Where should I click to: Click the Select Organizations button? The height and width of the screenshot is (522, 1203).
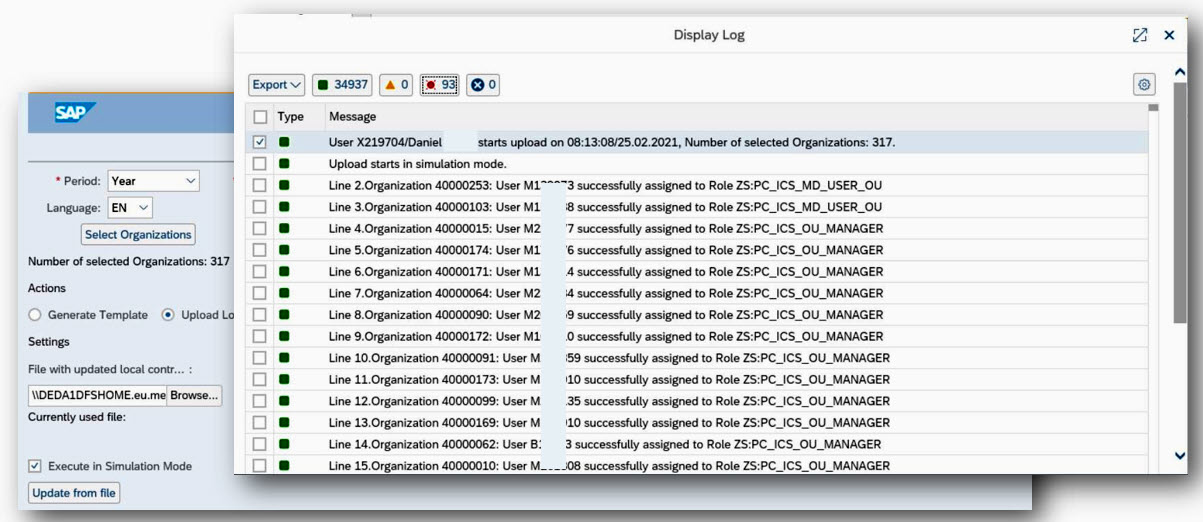(x=138, y=235)
